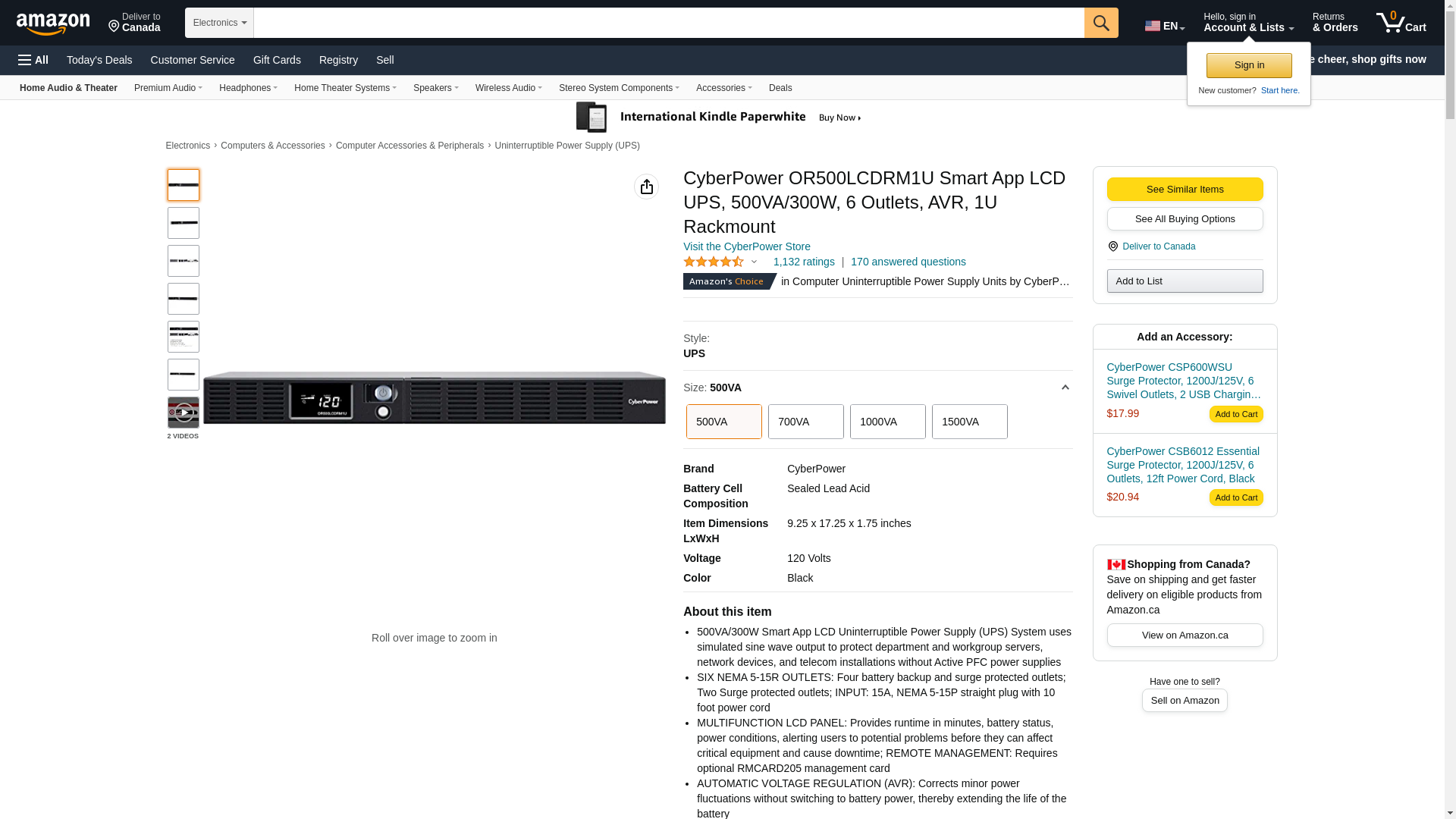
Task: Expand the Headphones submenu
Action: [x=248, y=88]
